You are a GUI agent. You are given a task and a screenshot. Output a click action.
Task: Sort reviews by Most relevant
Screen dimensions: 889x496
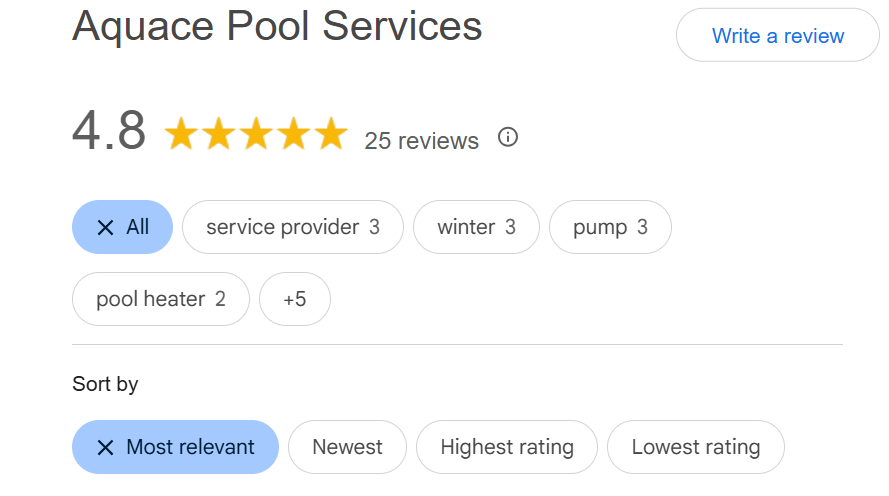175,447
